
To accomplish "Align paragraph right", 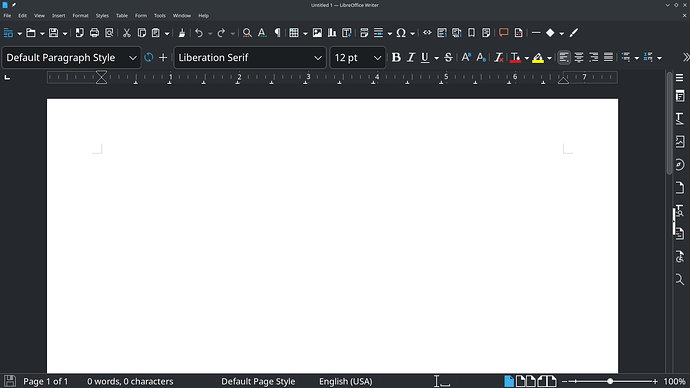I will tap(594, 58).
